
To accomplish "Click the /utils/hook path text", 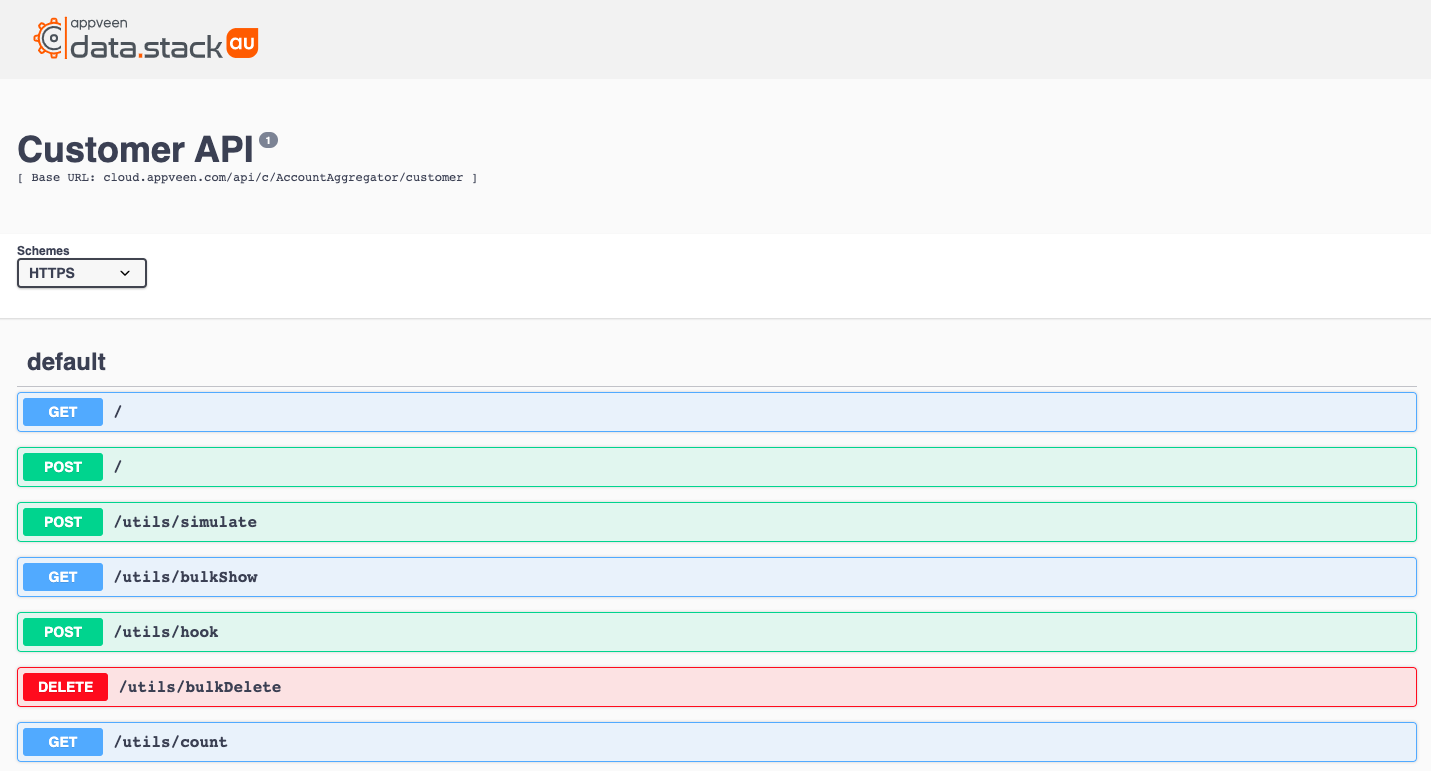I will click(166, 632).
